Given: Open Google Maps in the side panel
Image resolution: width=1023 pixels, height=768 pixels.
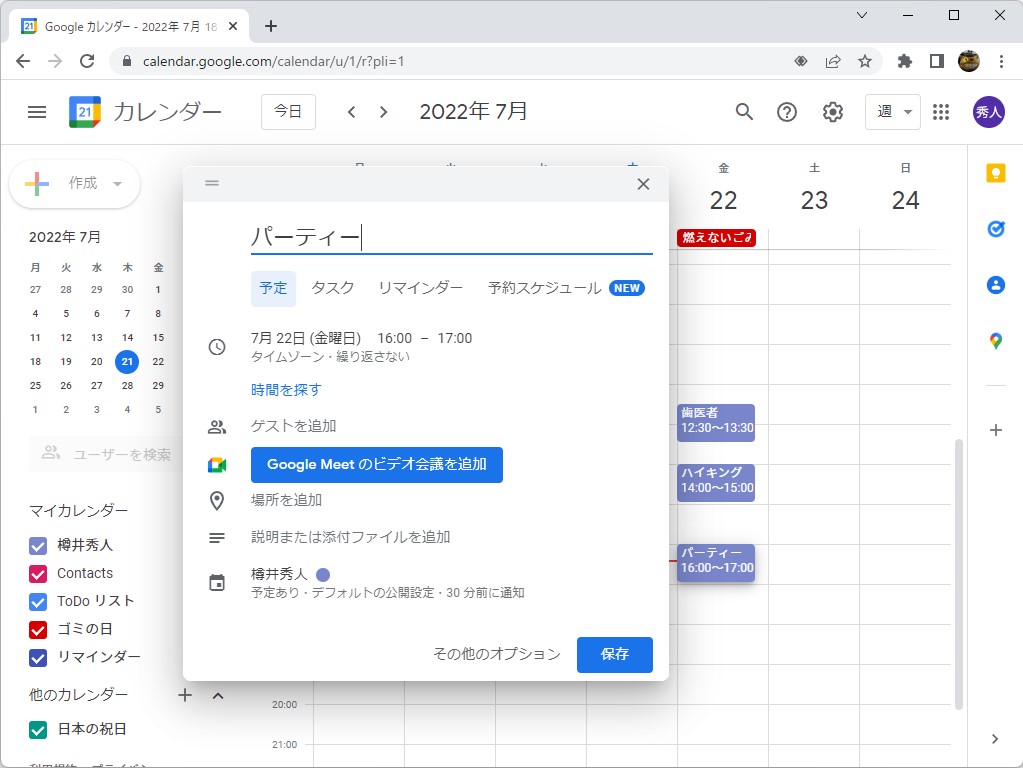Looking at the screenshot, I should (x=995, y=340).
